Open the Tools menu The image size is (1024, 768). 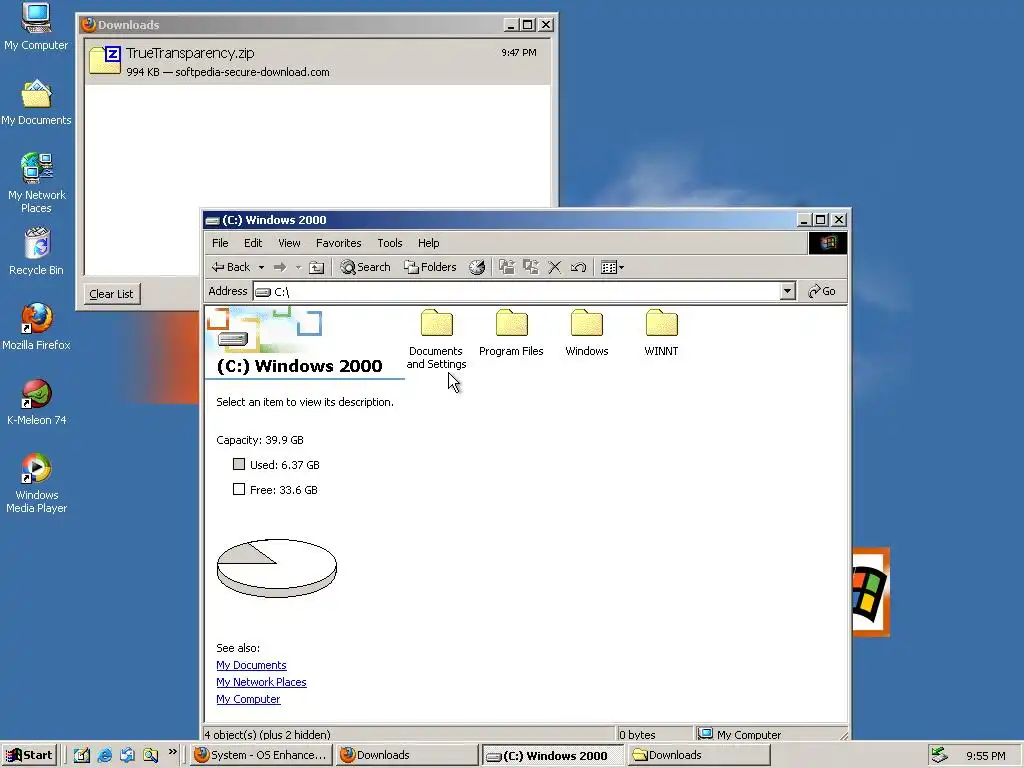click(x=389, y=243)
